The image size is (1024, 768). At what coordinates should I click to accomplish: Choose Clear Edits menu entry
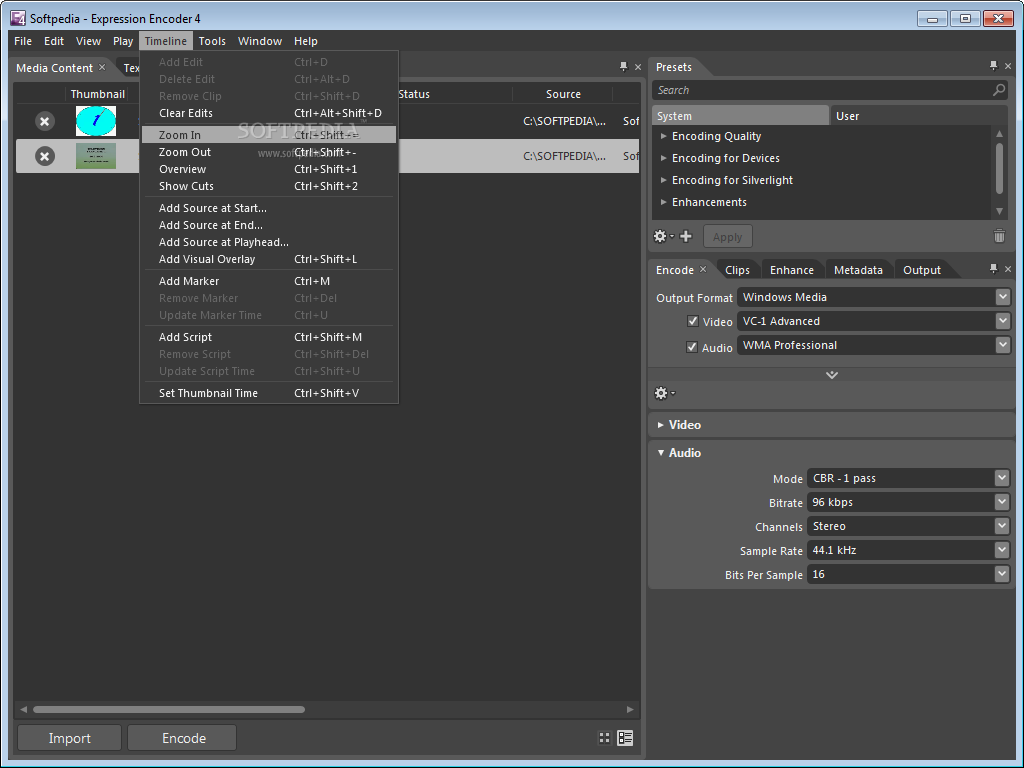tap(268, 113)
